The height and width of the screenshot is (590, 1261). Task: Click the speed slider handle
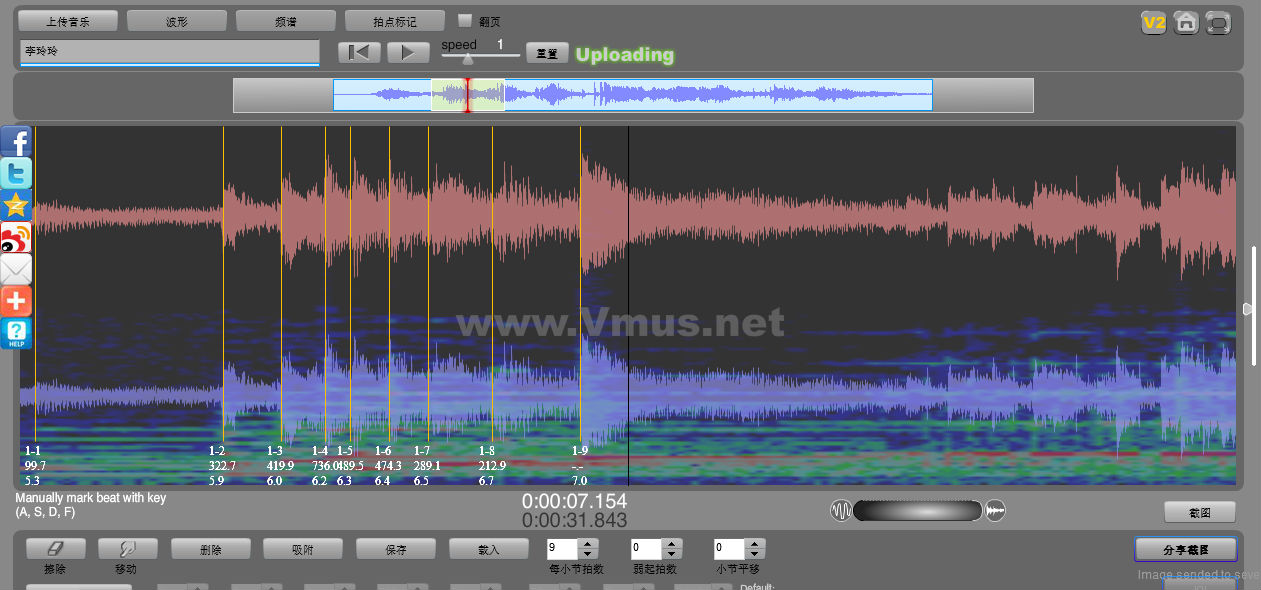pyautogui.click(x=467, y=58)
